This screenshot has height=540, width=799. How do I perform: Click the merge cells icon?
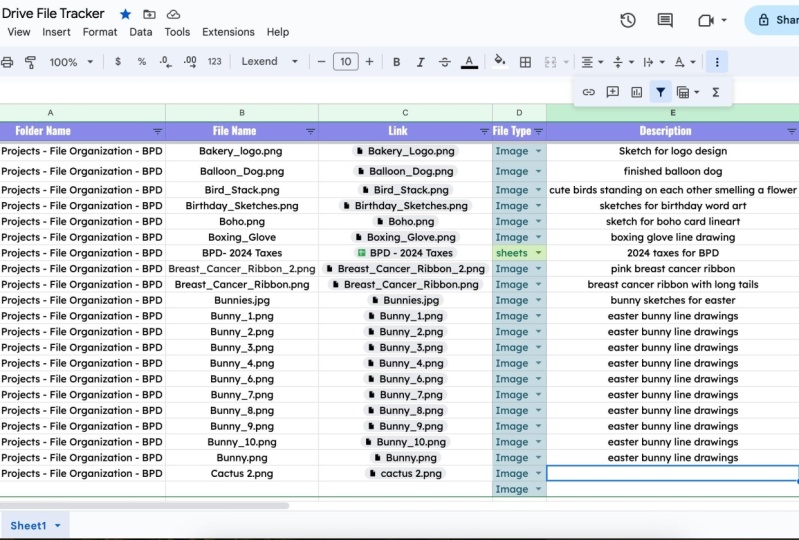[x=550, y=62]
